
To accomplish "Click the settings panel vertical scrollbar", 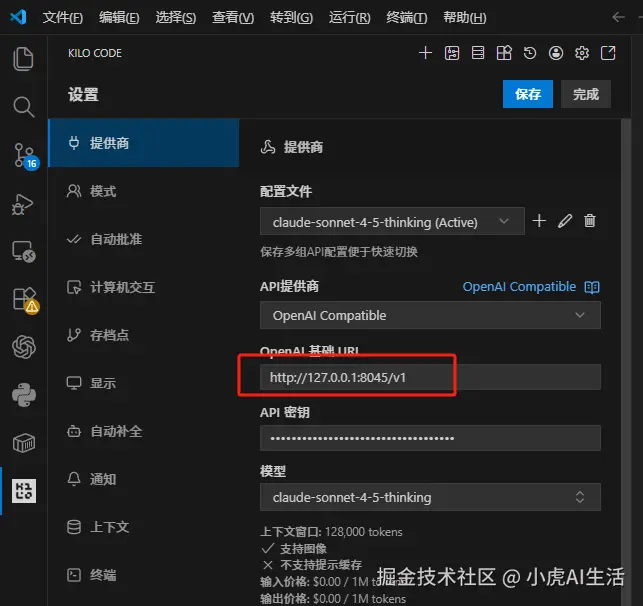I will 626,361.
